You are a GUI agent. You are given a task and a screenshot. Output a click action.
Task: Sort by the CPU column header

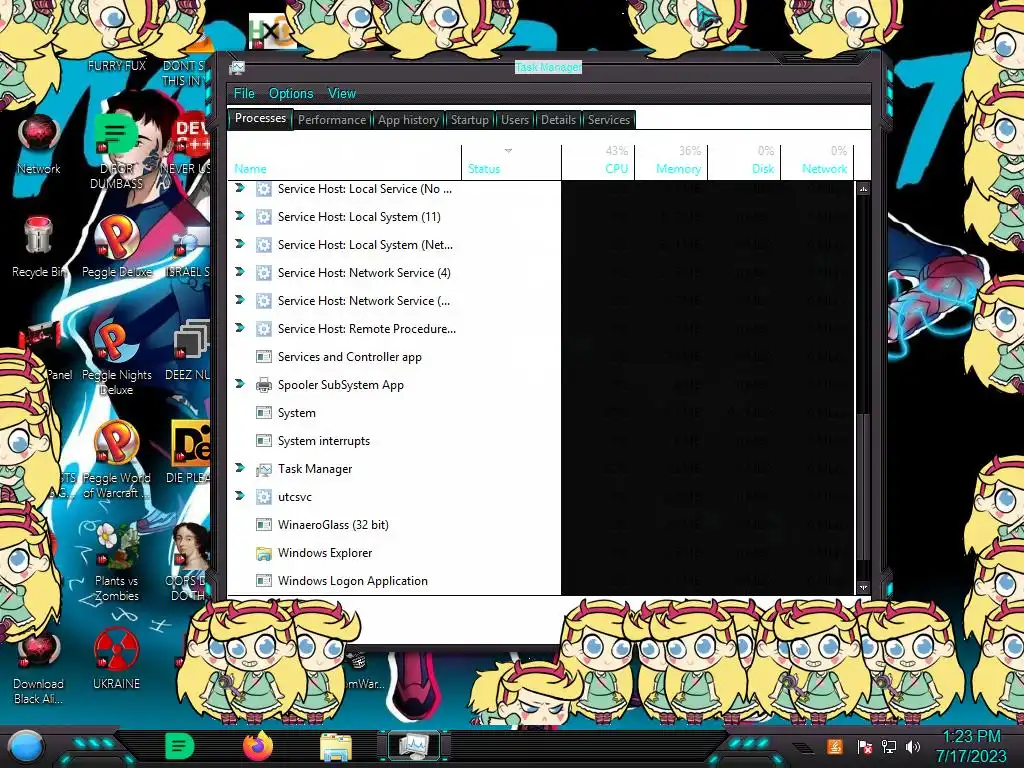tap(598, 163)
